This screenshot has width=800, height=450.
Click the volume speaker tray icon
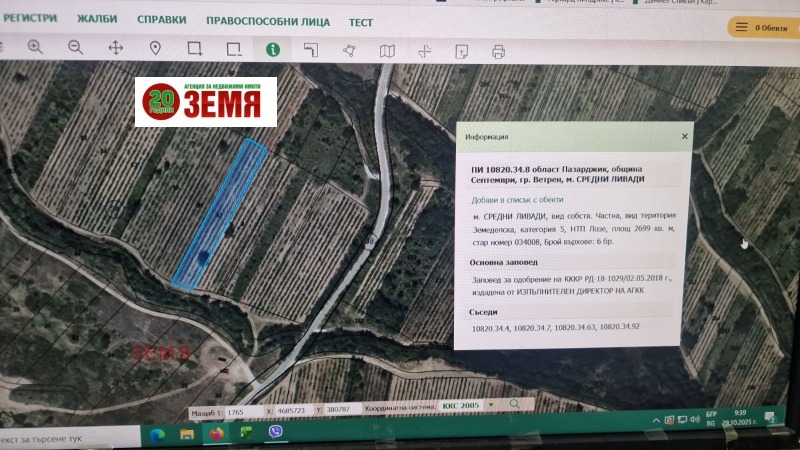point(695,419)
